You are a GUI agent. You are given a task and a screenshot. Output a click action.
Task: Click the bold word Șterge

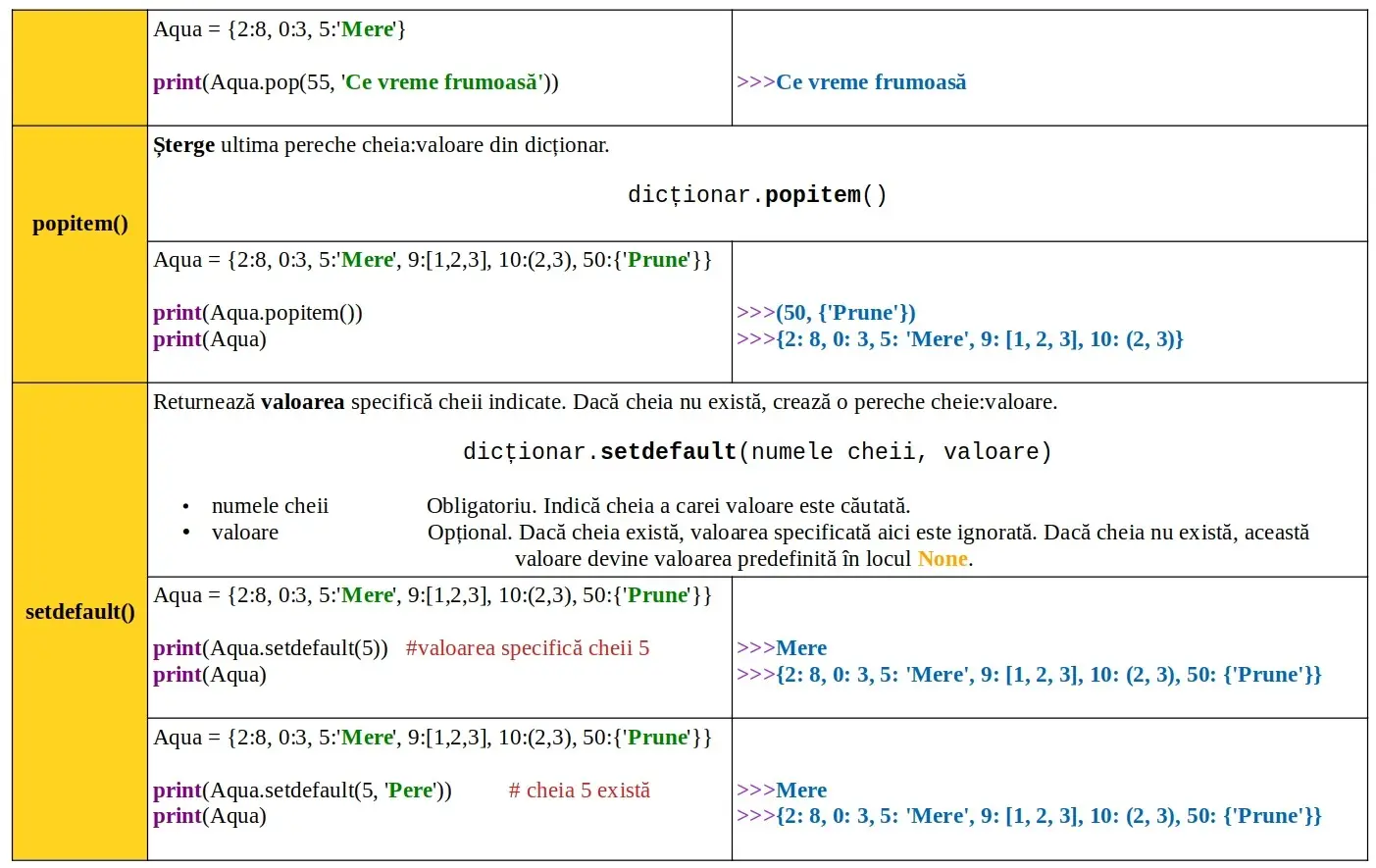click(183, 145)
